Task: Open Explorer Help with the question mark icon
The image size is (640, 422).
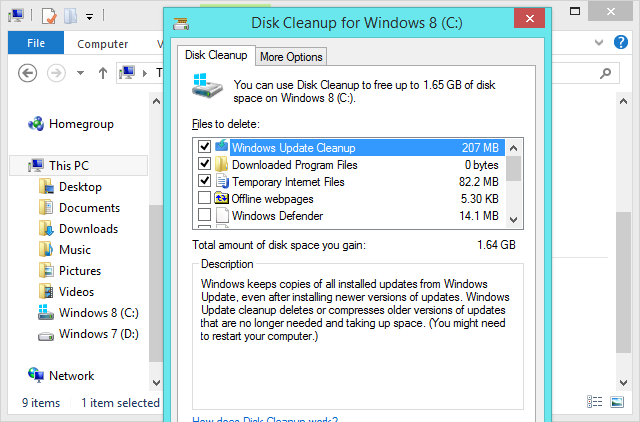Action: click(621, 42)
